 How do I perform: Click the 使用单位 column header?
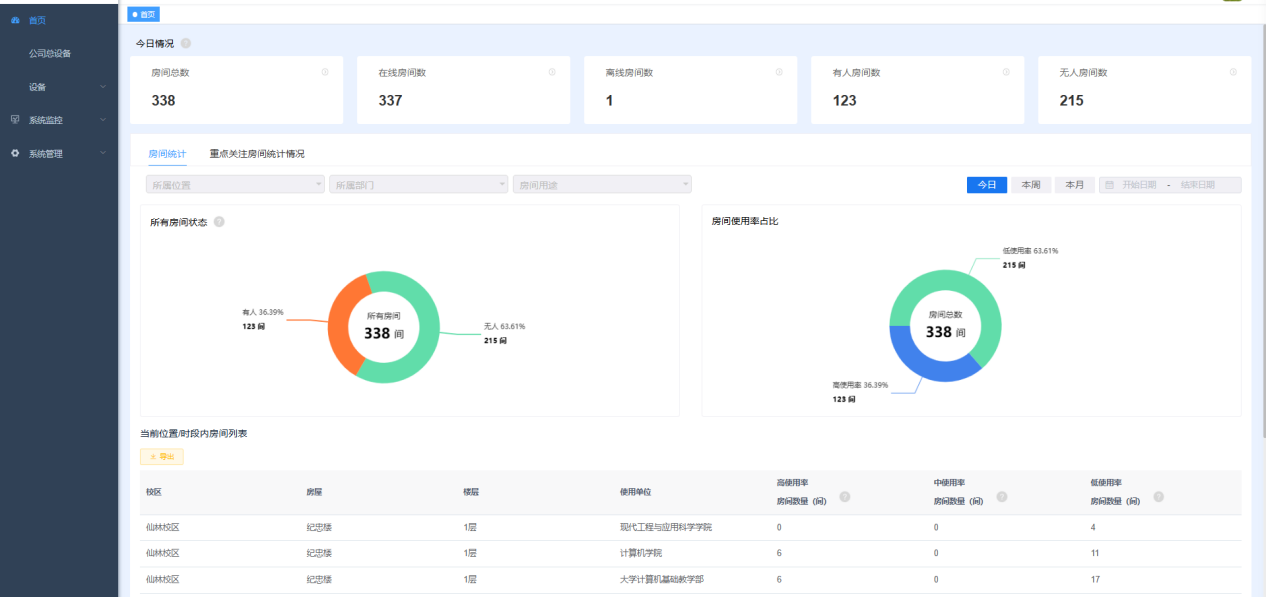click(635, 492)
